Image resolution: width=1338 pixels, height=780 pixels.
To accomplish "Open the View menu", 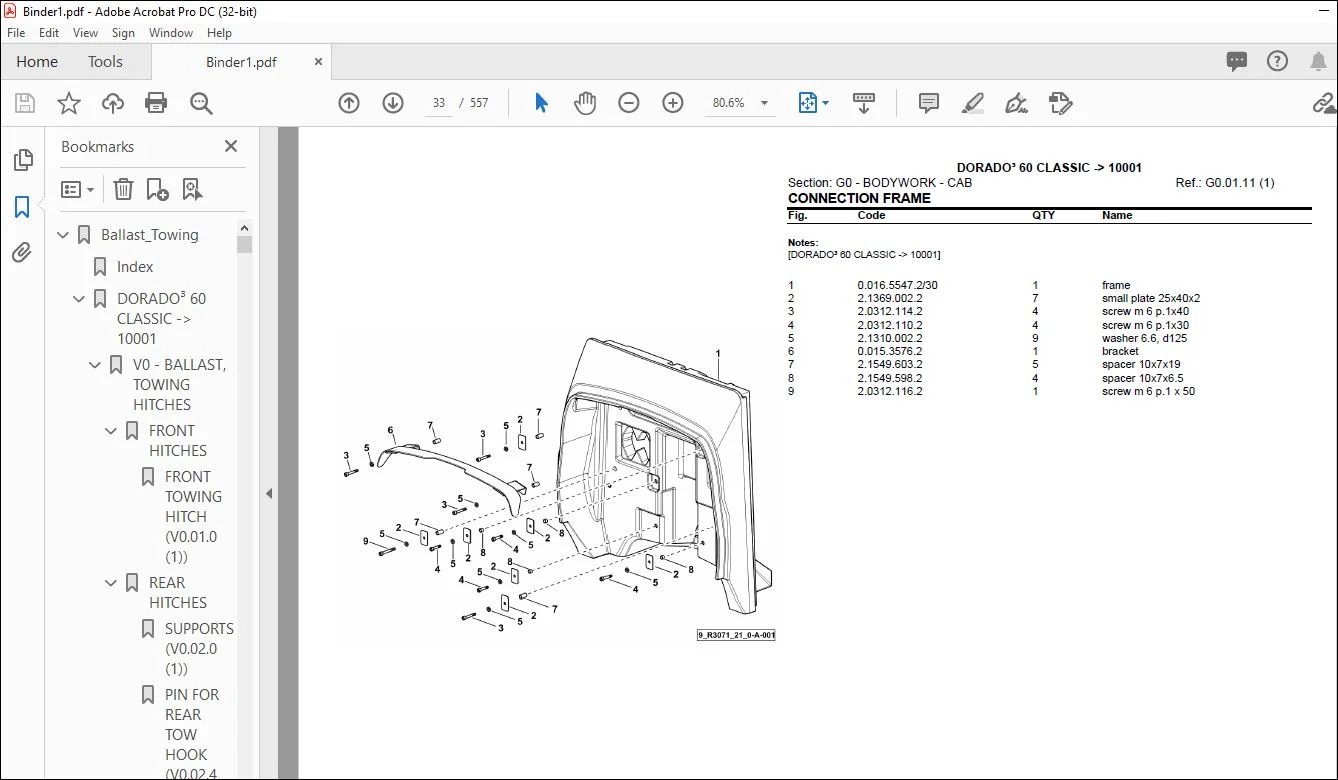I will pos(86,33).
